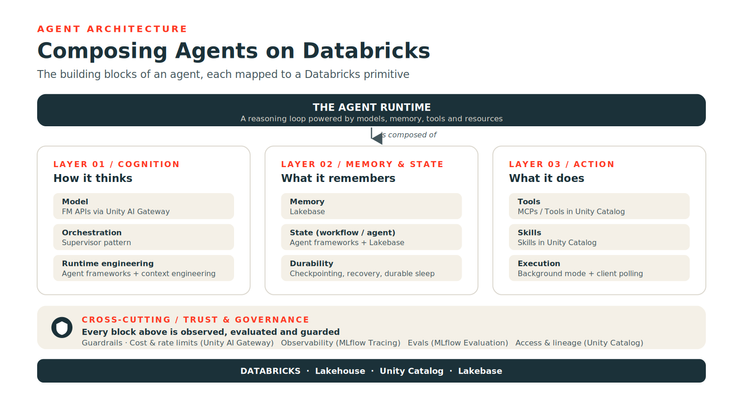Click 'Guardrails · Cost & rate limits' text
The height and width of the screenshot is (396, 743).
pyautogui.click(x=177, y=342)
